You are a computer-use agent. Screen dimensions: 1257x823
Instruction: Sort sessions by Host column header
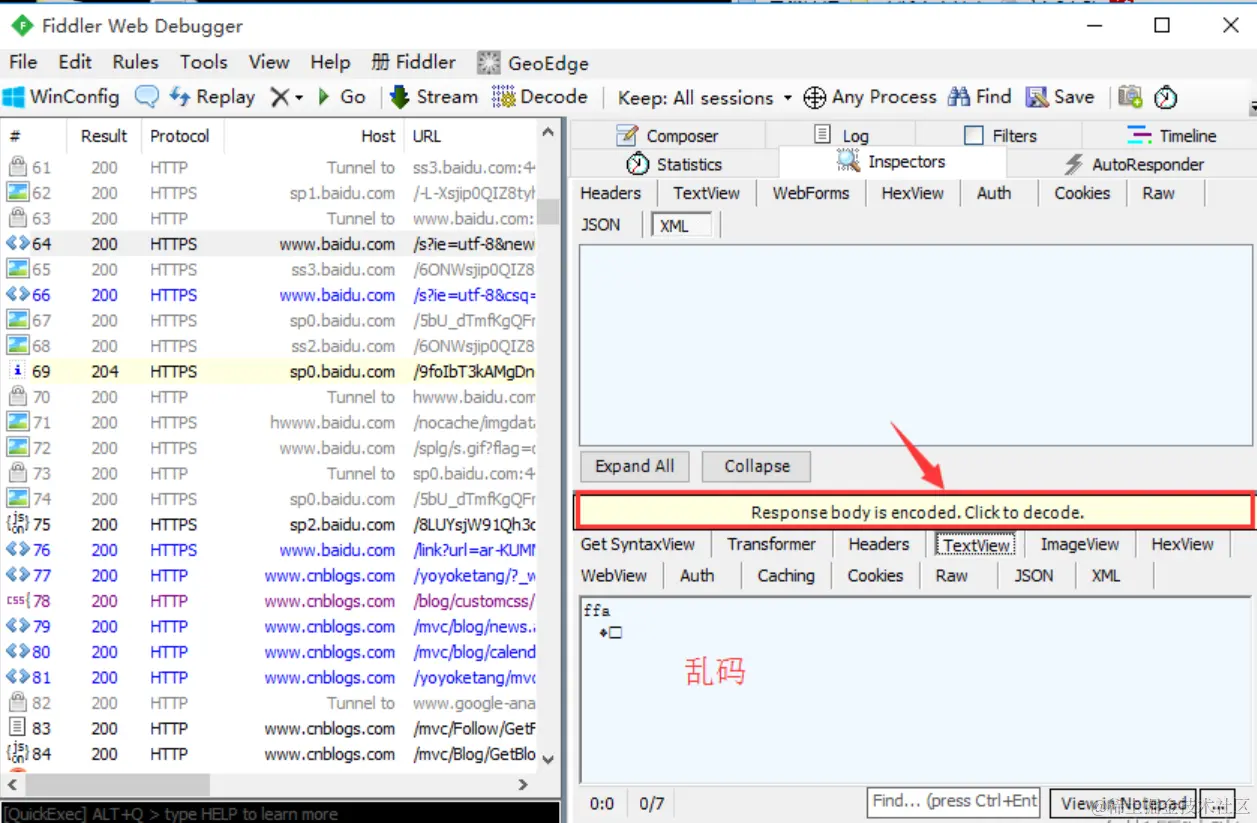coord(314,136)
